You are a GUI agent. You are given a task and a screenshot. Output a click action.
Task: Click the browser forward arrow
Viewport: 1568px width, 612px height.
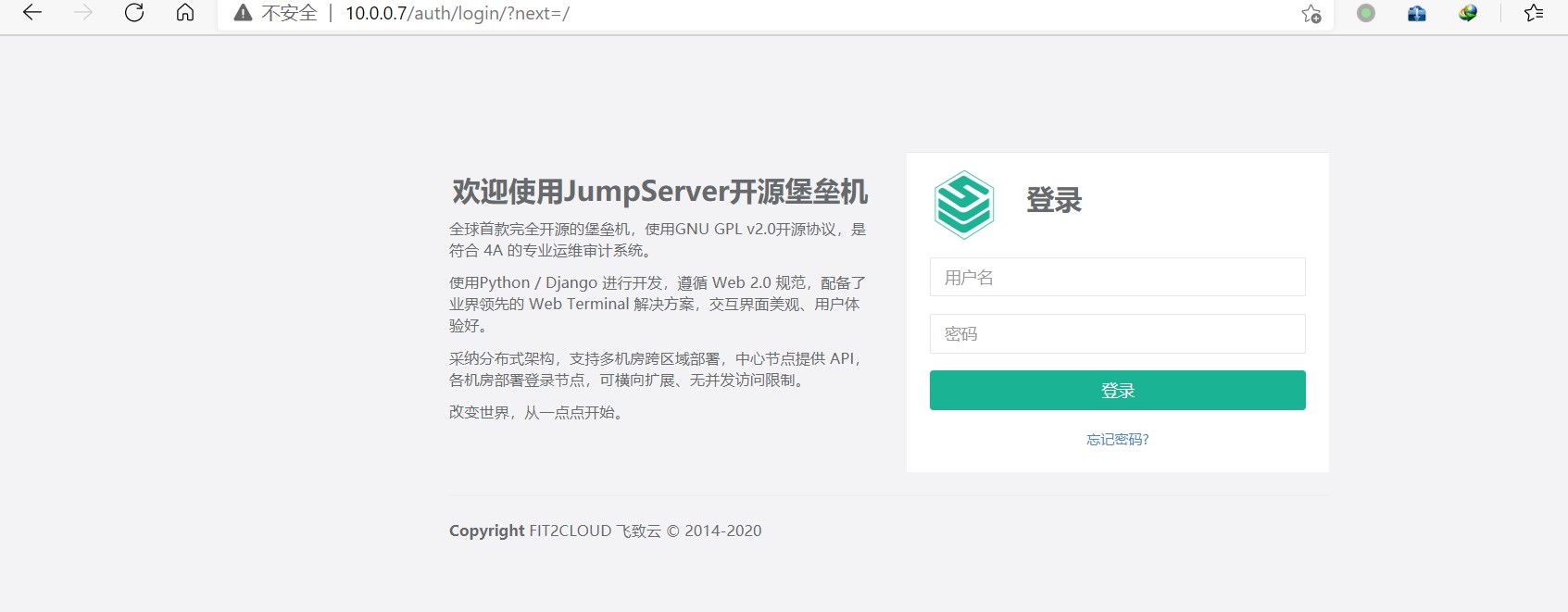[x=83, y=13]
